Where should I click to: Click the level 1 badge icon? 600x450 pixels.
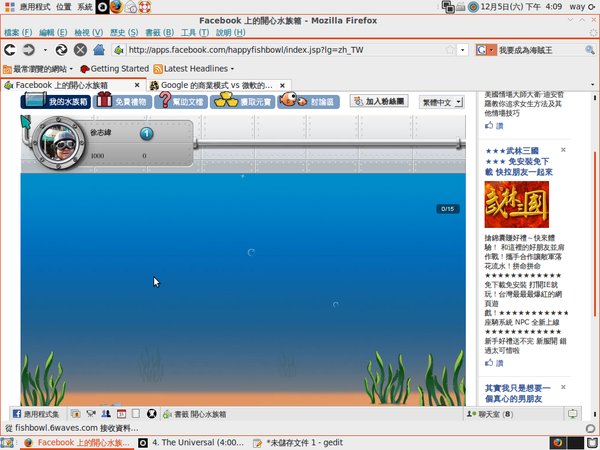[146, 134]
